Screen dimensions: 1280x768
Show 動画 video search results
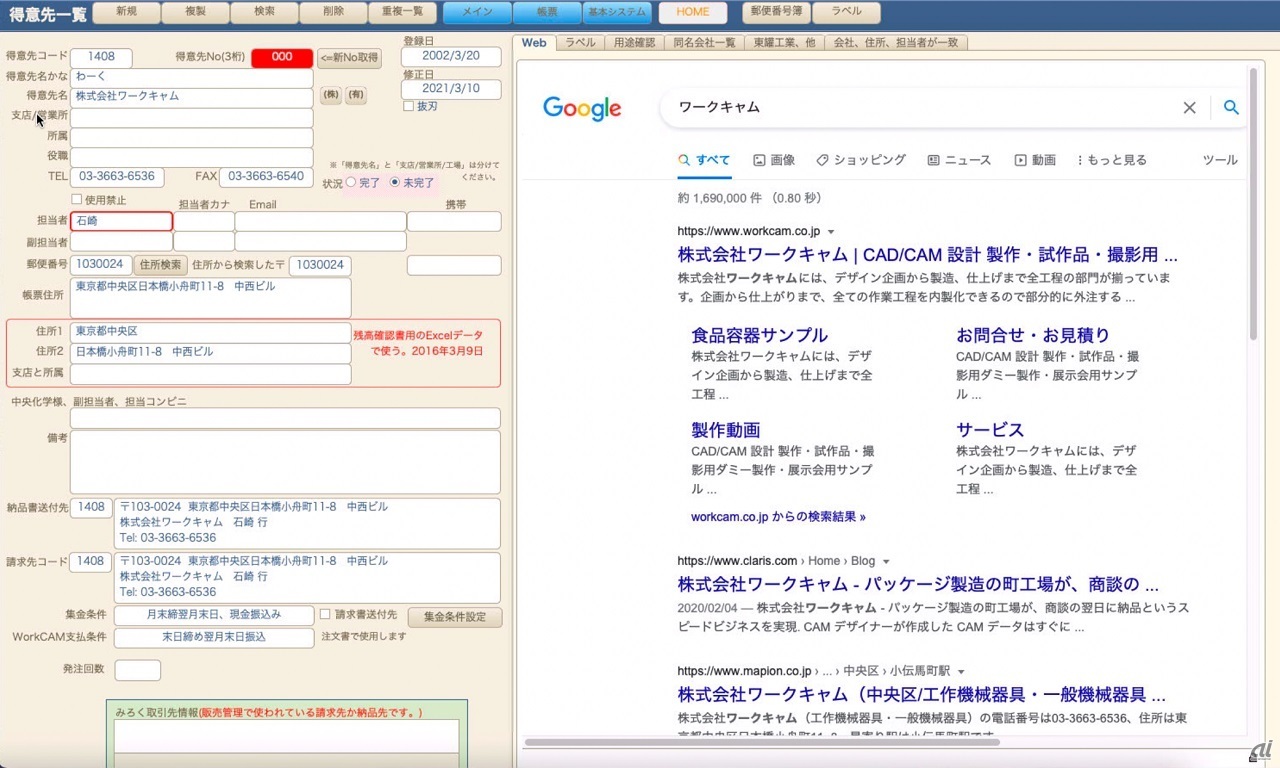[x=1035, y=160]
